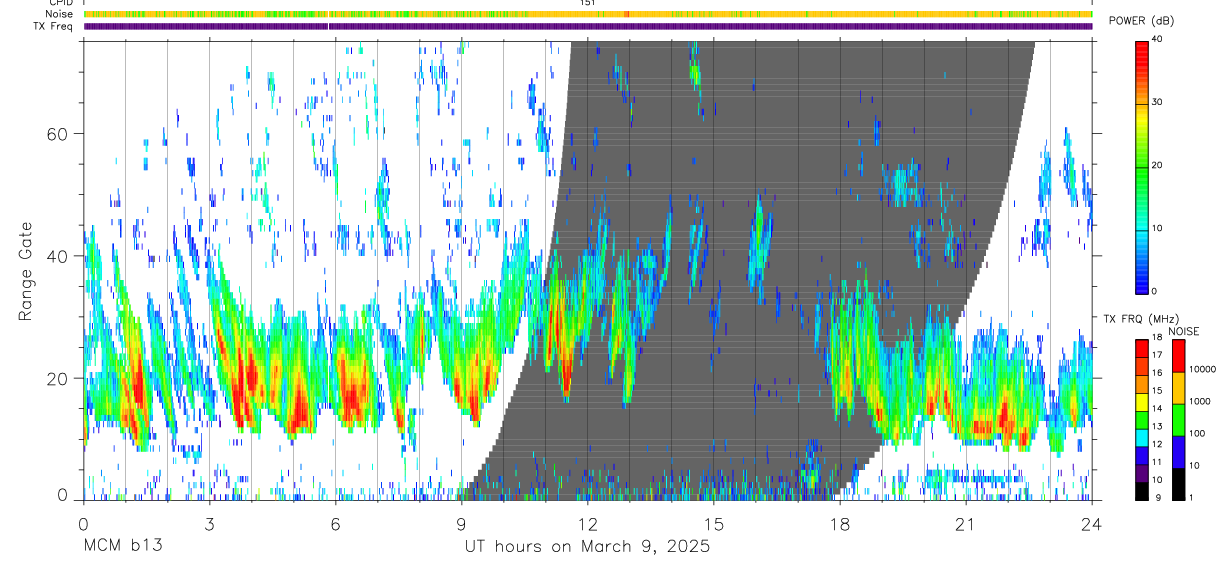Screen dimensions: 1228x567
Task: Click the '60' tick on Range Gate axis
Action: tap(60, 134)
